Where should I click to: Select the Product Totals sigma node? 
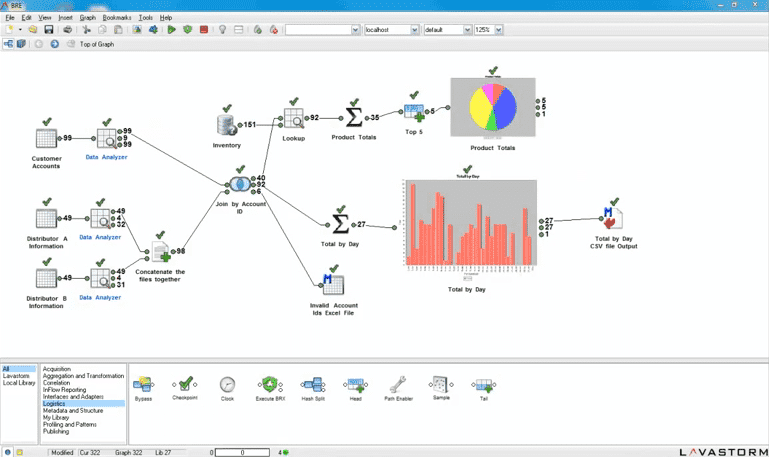pyautogui.click(x=353, y=118)
